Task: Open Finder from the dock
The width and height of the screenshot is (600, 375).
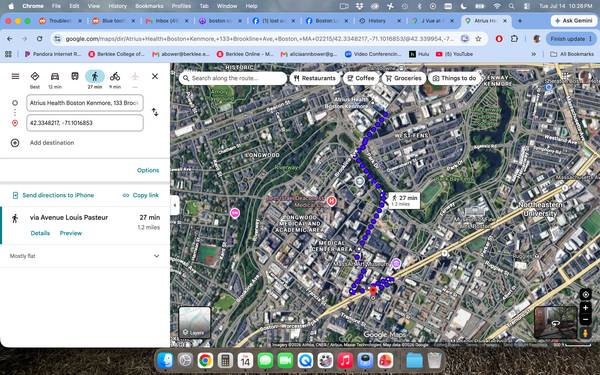Action: 165,360
